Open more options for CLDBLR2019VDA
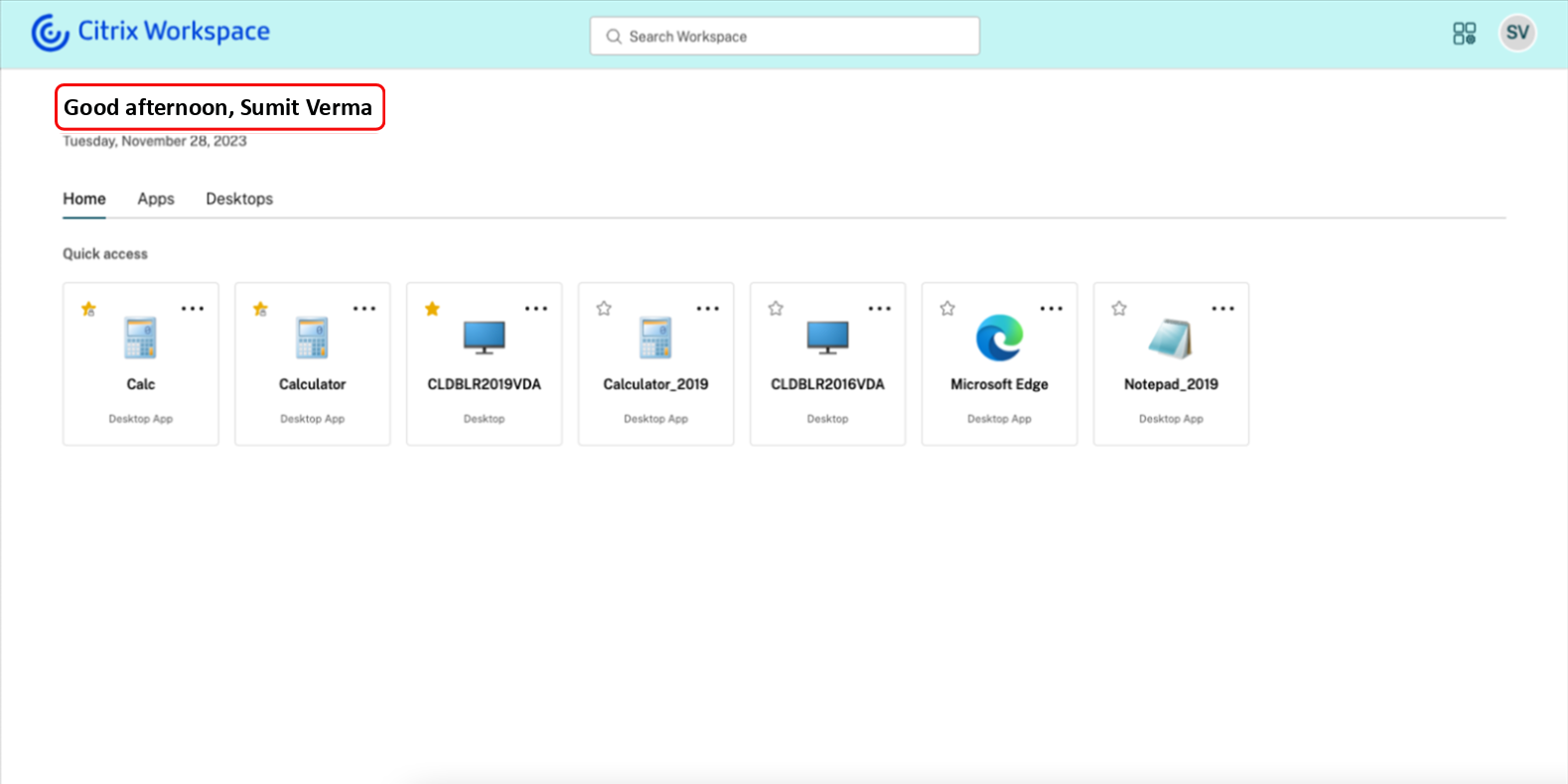This screenshot has height=784, width=1568. click(536, 309)
